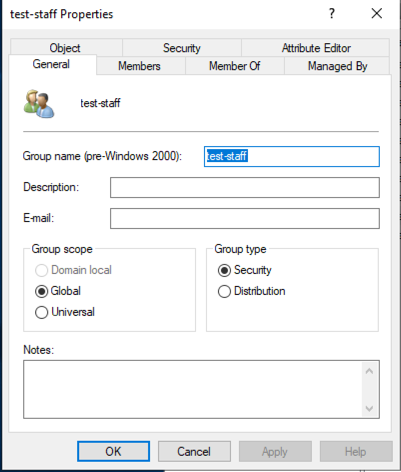Viewport: 401px width, 472px height.
Task: Select the Security group type
Action: [245, 270]
